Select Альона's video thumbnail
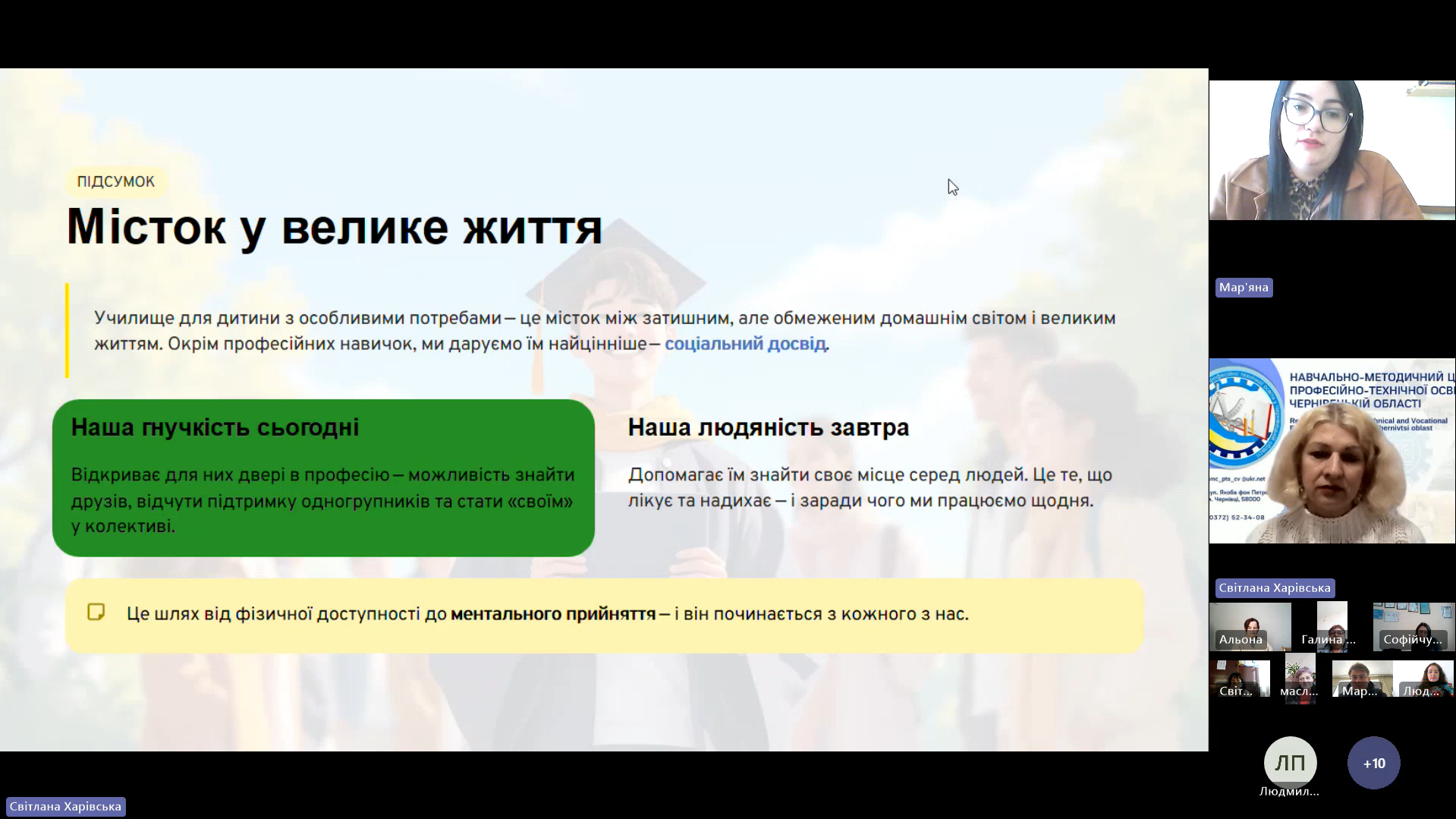1456x819 pixels. click(1250, 626)
